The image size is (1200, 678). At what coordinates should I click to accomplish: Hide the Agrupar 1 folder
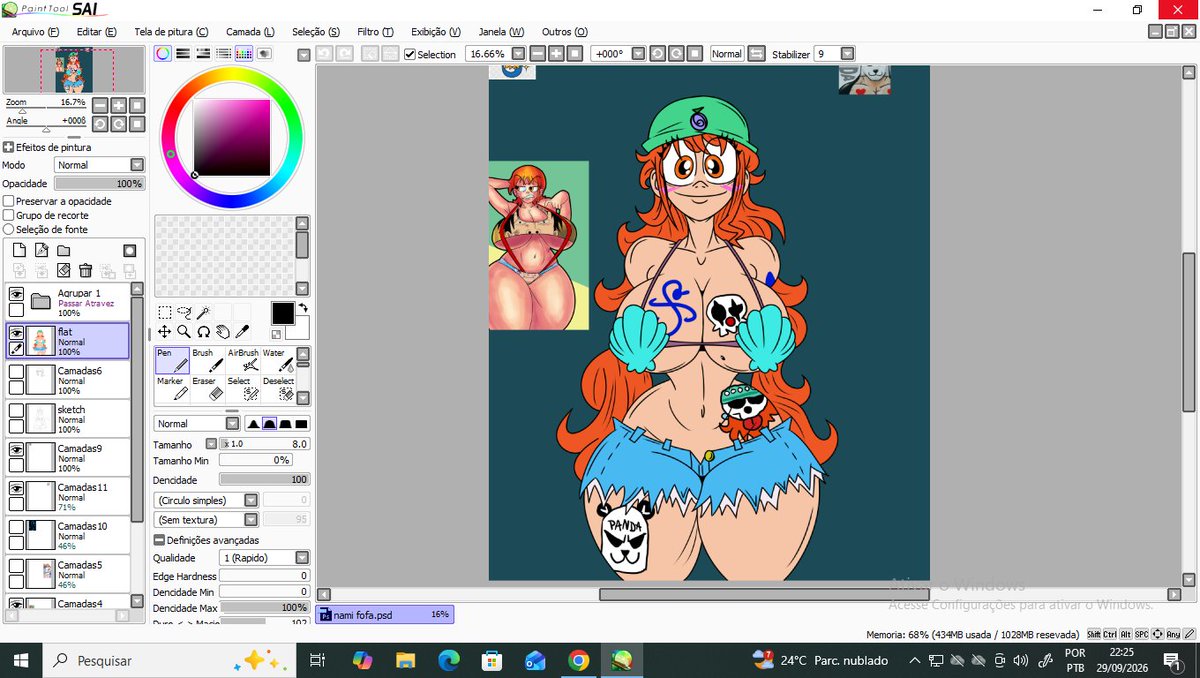[x=16, y=294]
